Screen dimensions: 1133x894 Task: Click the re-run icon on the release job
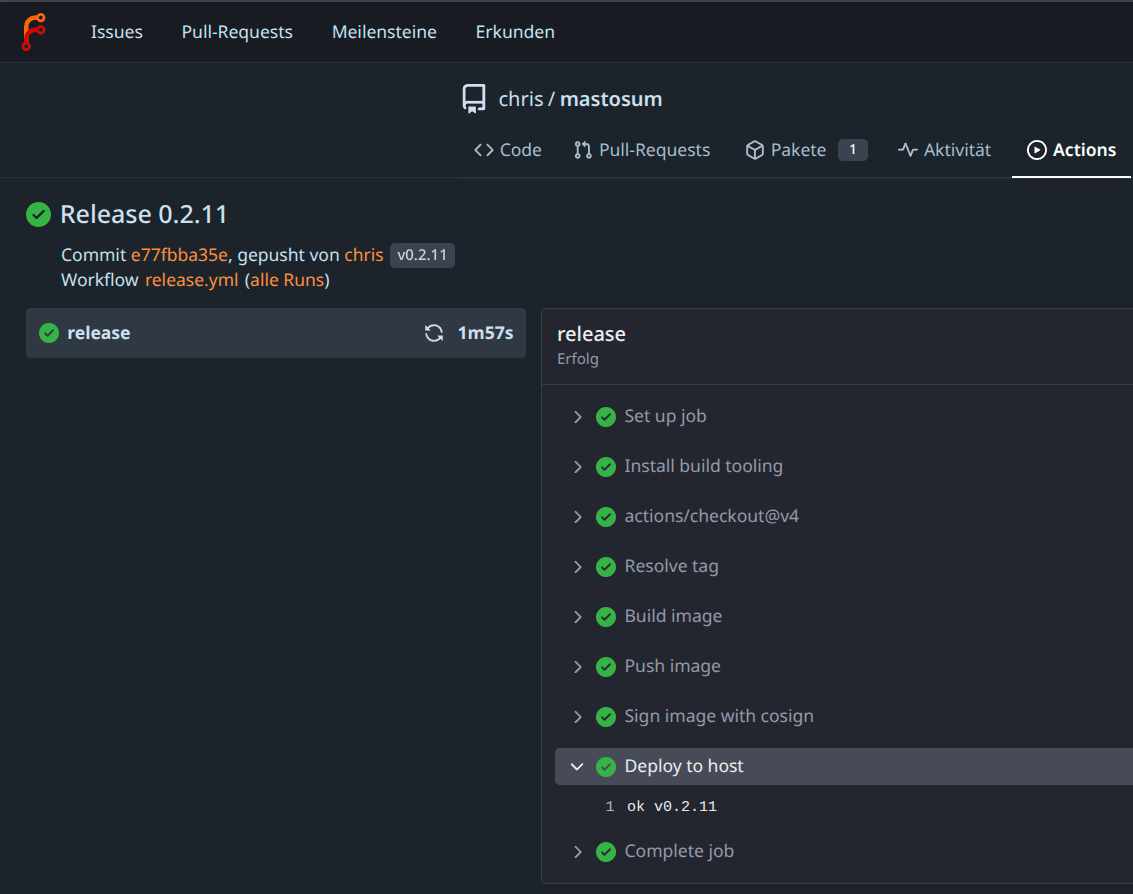tap(434, 333)
